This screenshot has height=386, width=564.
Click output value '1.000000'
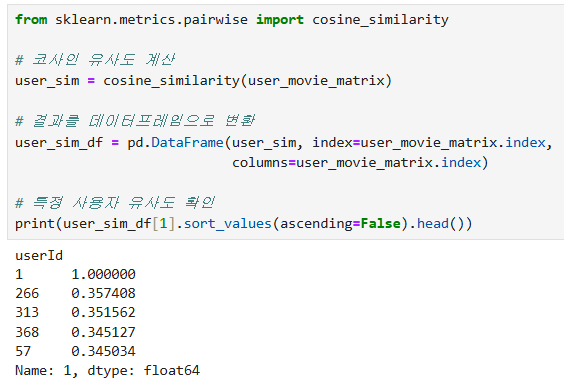tap(103, 274)
